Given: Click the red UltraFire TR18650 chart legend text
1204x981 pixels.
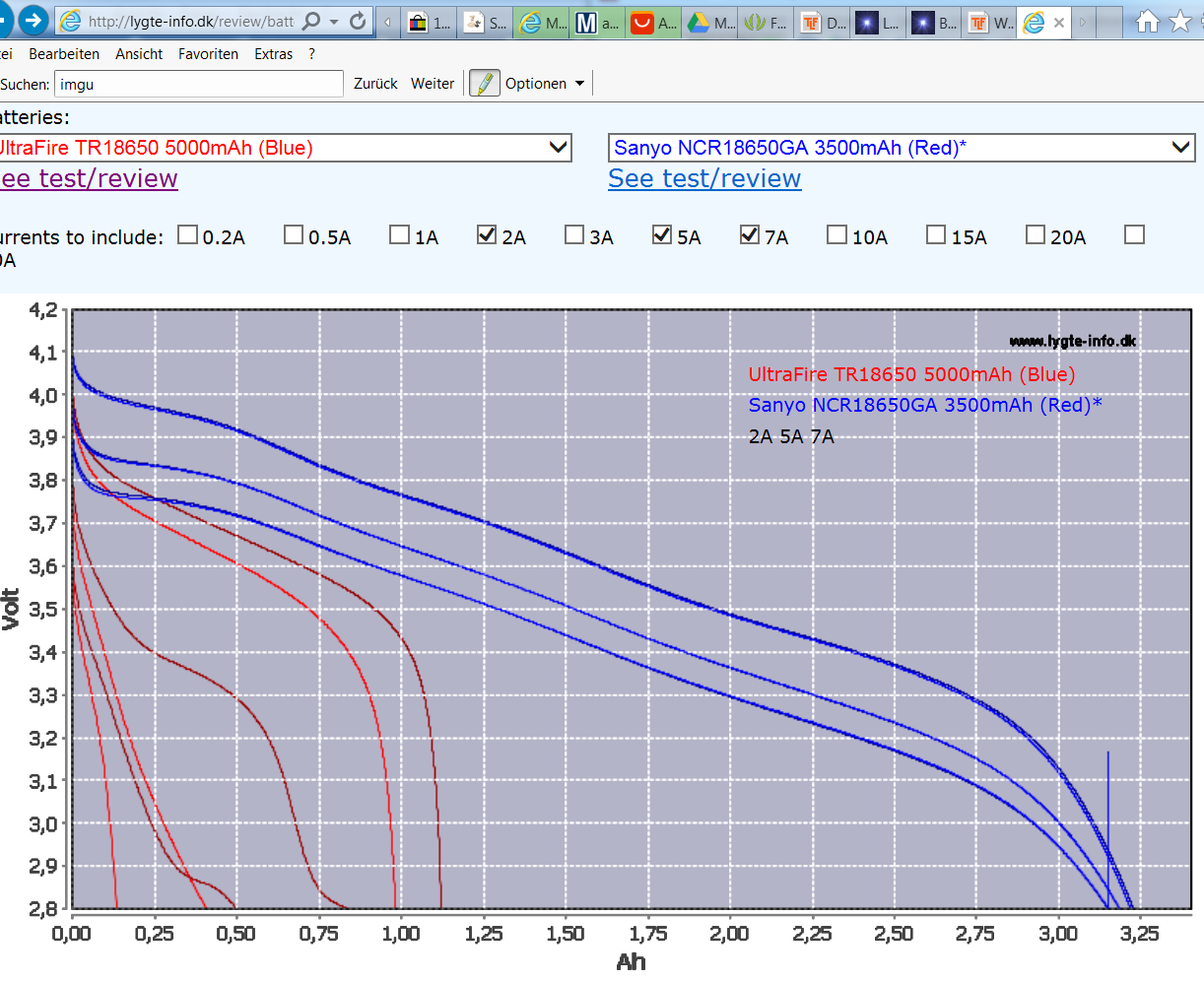Looking at the screenshot, I should (x=911, y=374).
